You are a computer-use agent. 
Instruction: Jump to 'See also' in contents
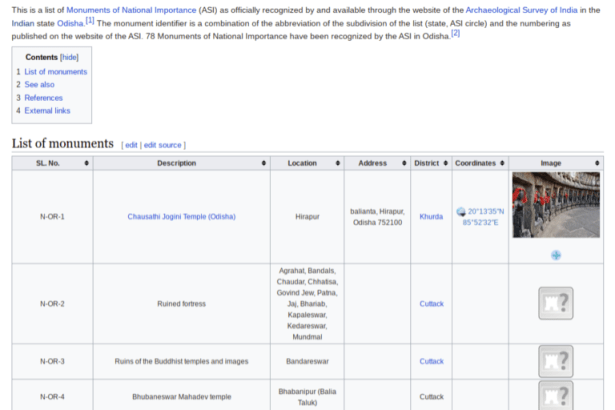coord(41,85)
